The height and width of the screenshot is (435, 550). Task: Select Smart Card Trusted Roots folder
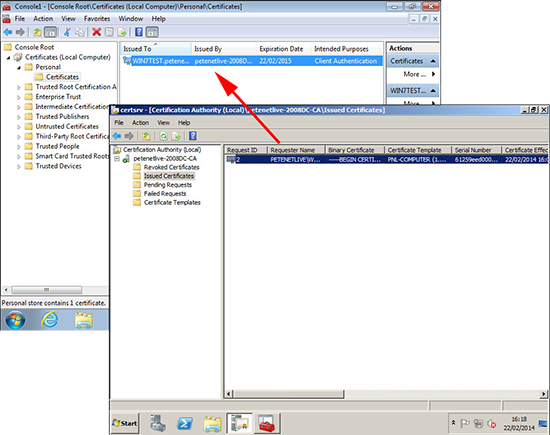[x=72, y=156]
